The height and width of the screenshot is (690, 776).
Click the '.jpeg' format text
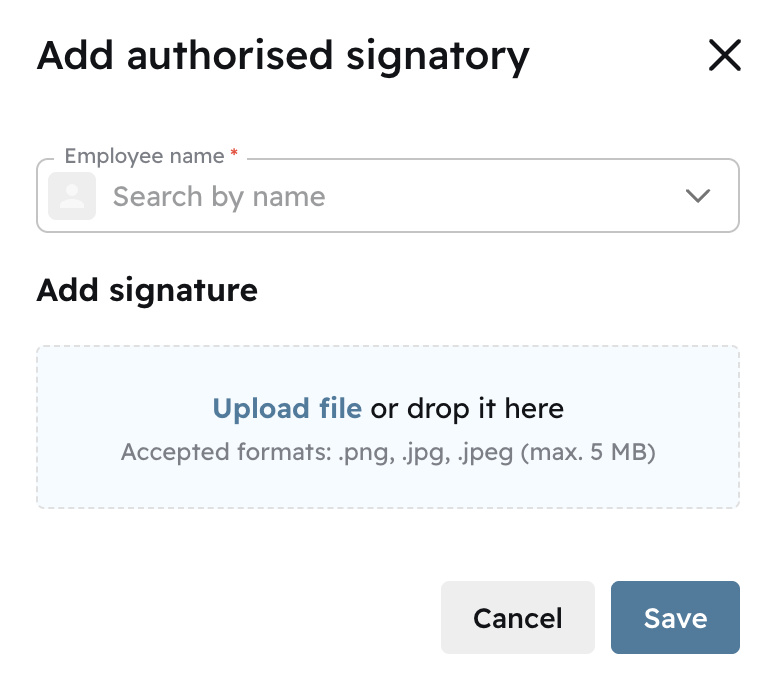click(x=486, y=452)
